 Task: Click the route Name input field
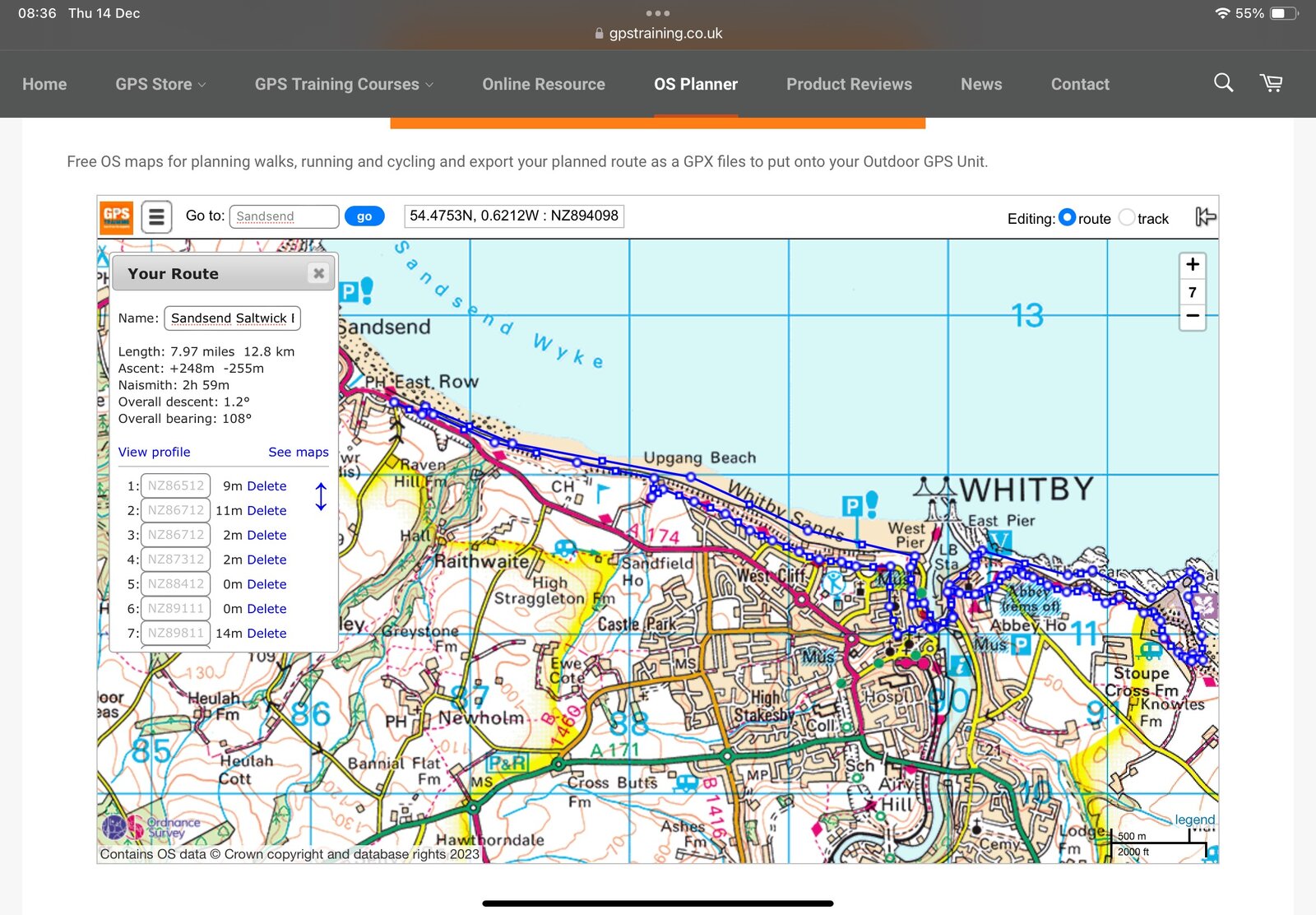coord(232,318)
